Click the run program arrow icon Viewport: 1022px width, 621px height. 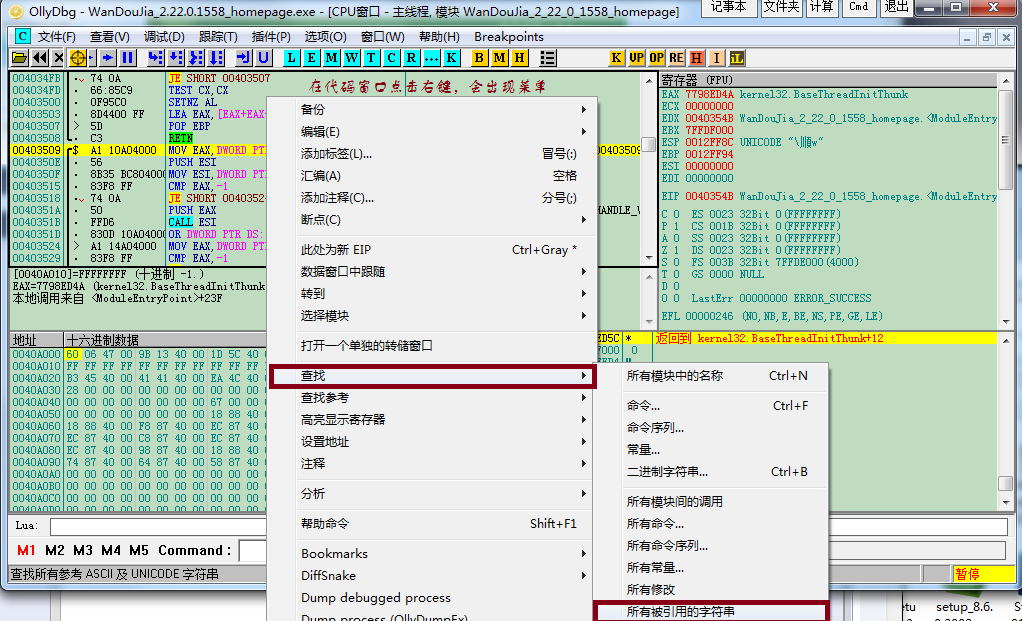(108, 58)
